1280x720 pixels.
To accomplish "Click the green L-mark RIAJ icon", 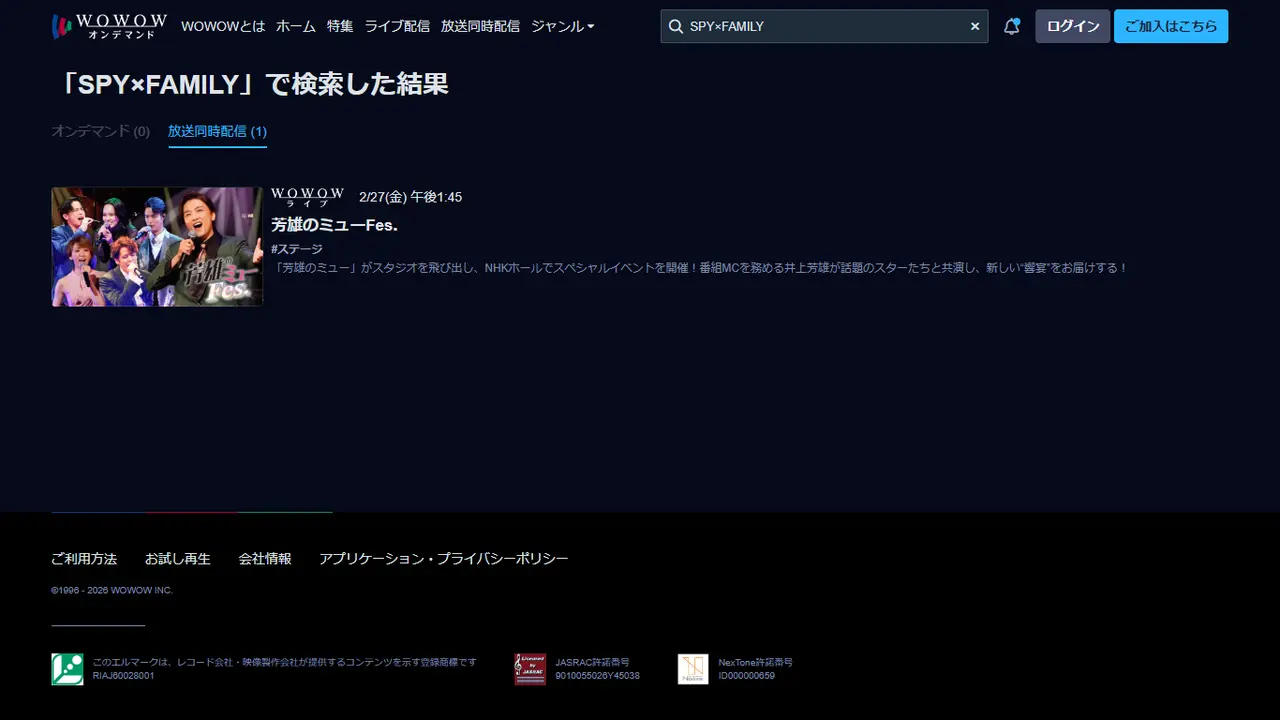I will (67, 669).
